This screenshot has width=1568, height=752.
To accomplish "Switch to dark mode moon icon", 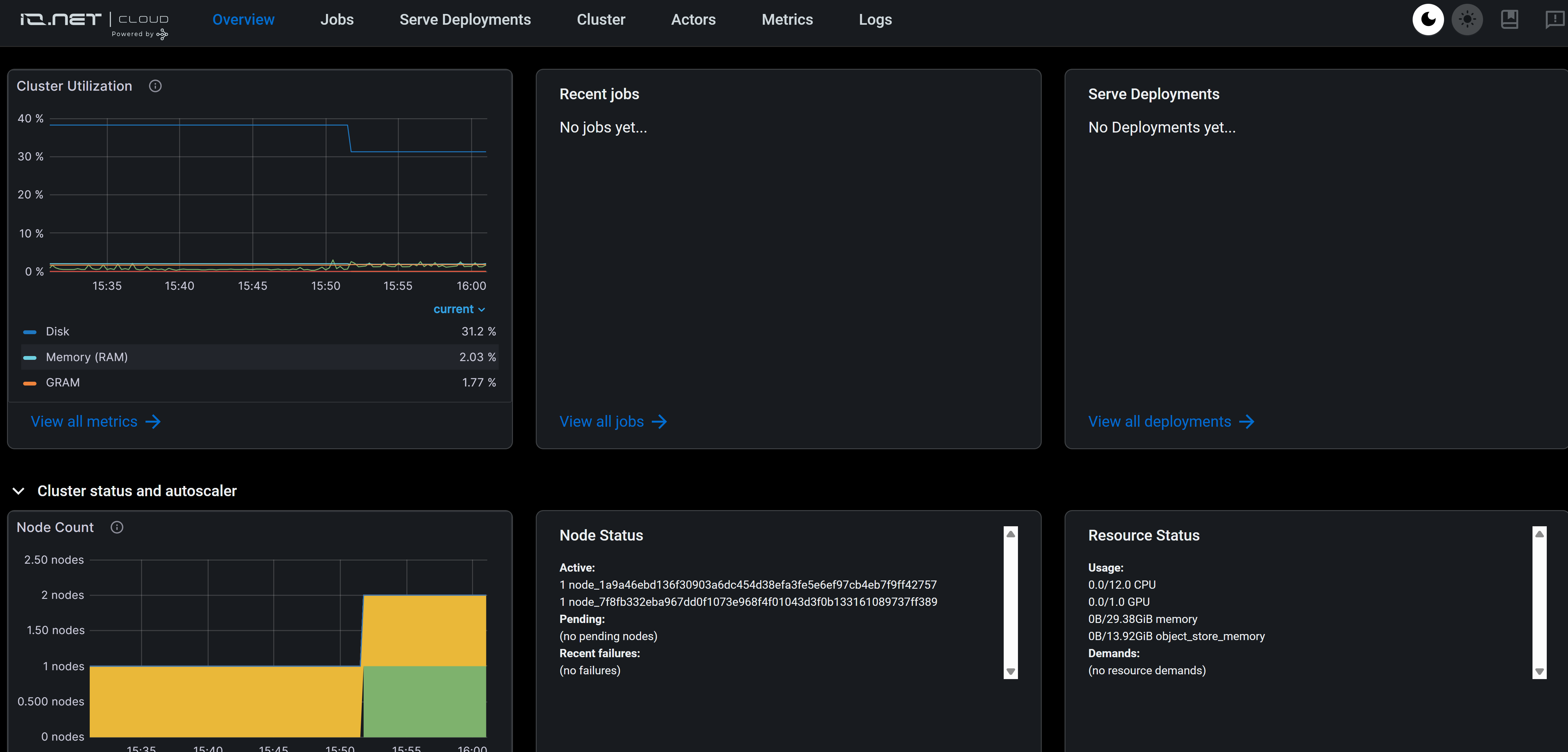I will (1427, 19).
